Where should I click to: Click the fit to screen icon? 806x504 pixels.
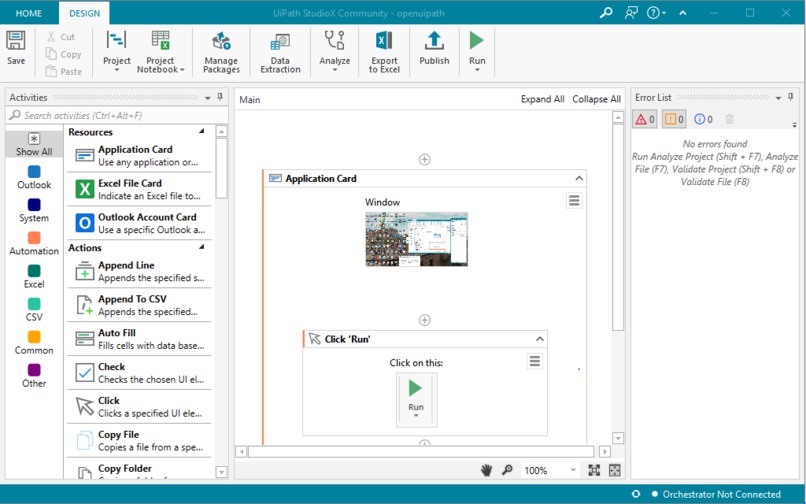(594, 470)
